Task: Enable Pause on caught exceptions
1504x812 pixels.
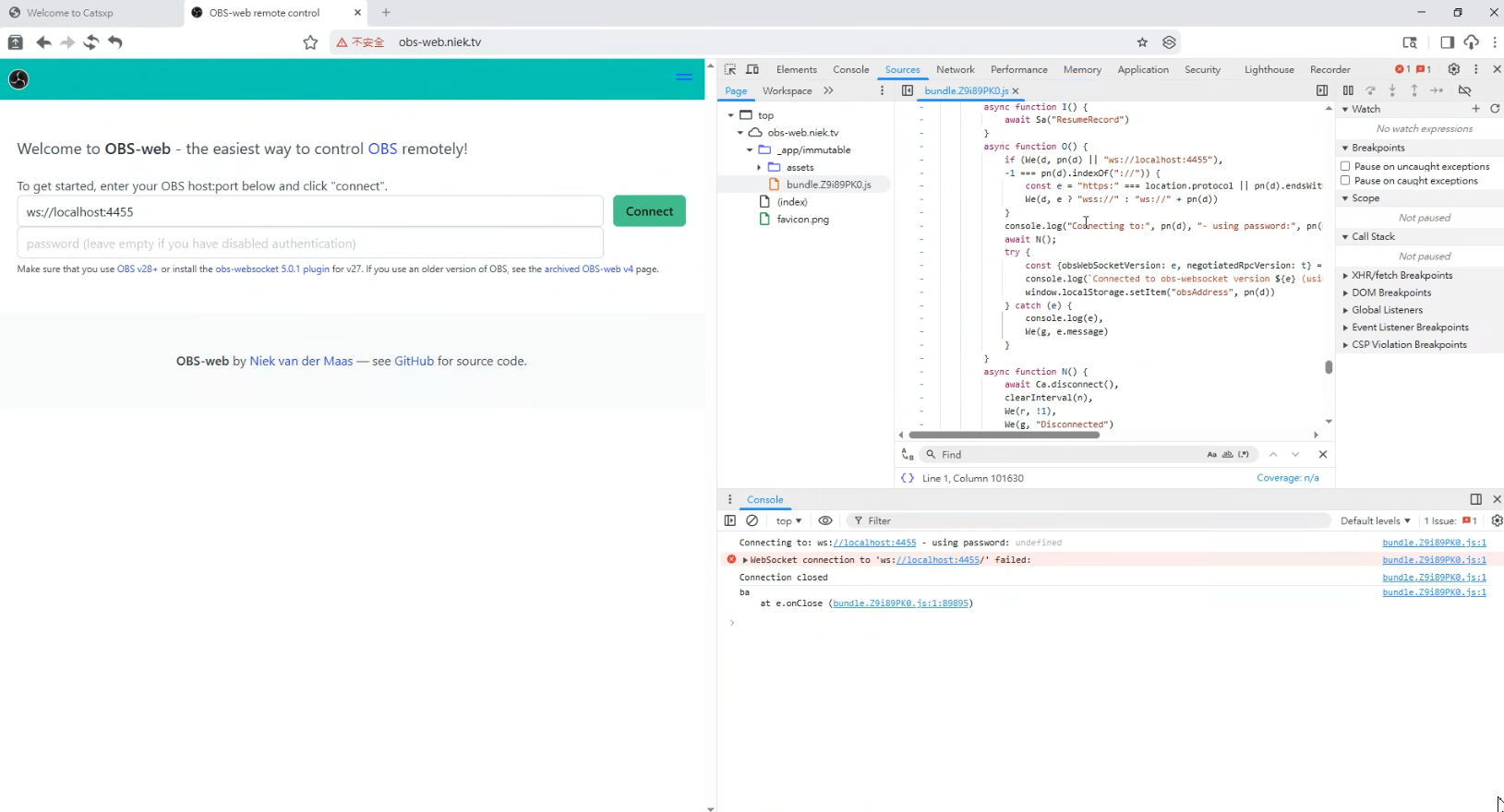Action: [x=1345, y=181]
